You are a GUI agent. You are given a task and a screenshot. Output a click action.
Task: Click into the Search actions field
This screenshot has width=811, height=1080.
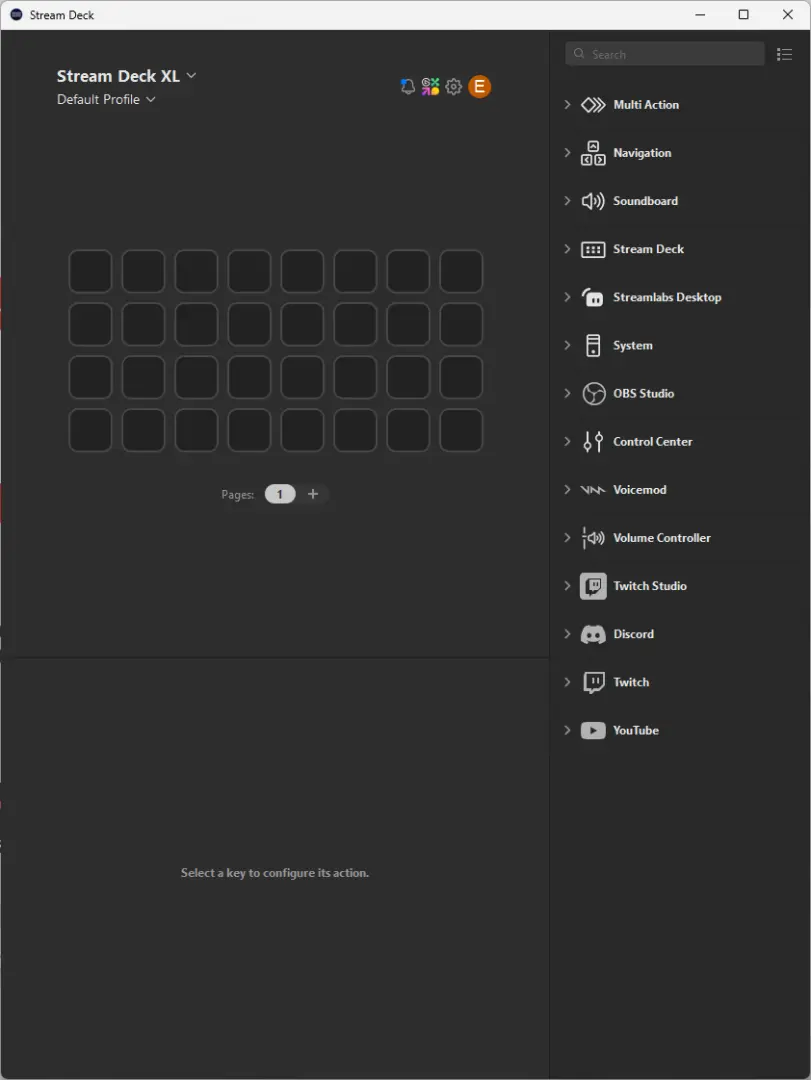click(665, 54)
